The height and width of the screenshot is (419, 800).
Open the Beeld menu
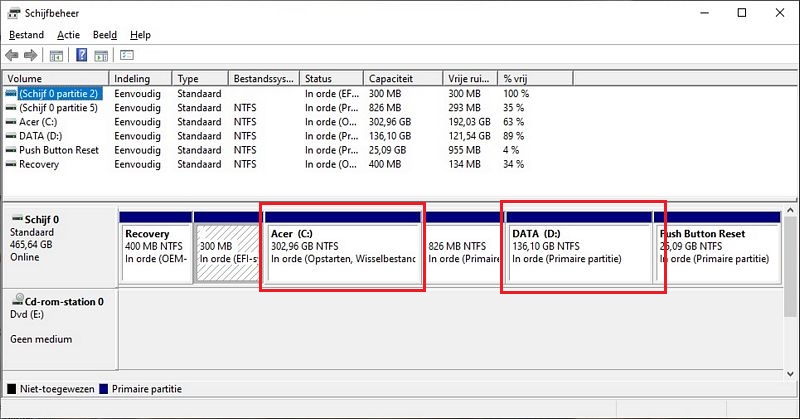pos(105,35)
